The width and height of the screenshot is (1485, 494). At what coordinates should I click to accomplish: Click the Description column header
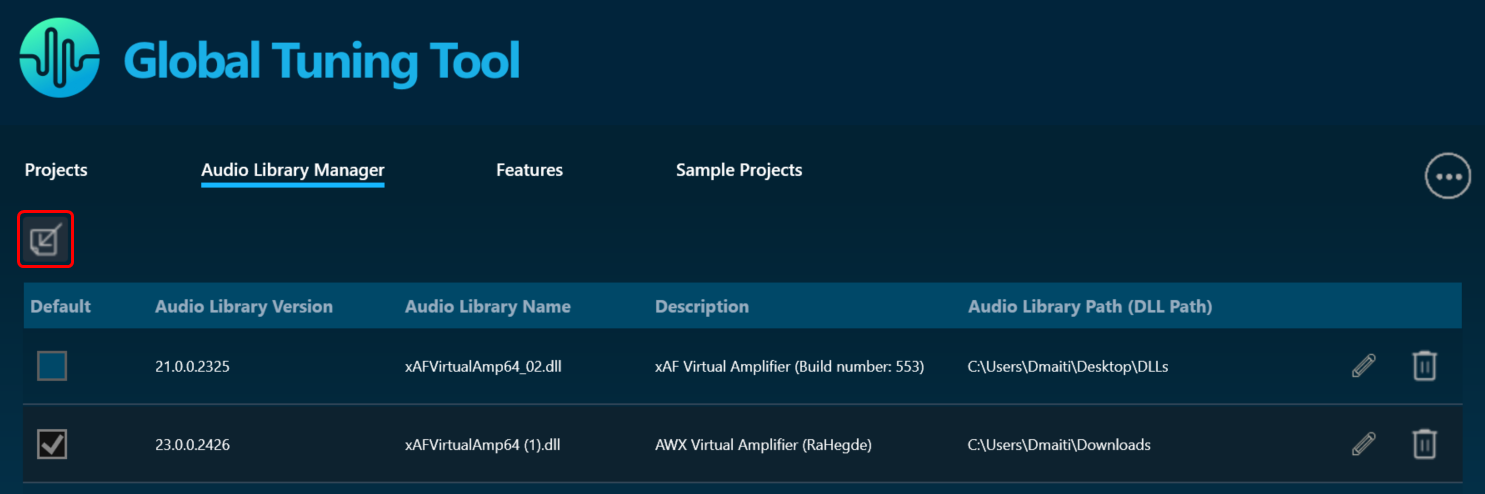(x=702, y=306)
